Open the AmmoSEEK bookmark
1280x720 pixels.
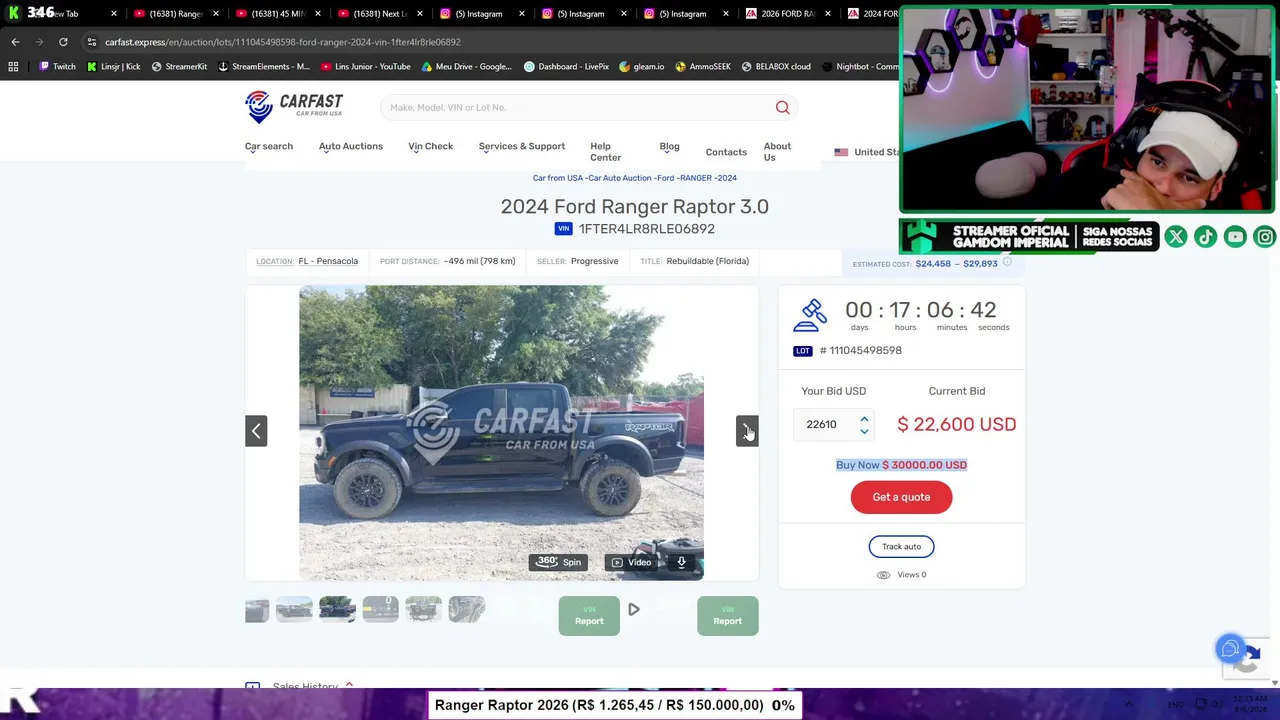click(x=702, y=67)
